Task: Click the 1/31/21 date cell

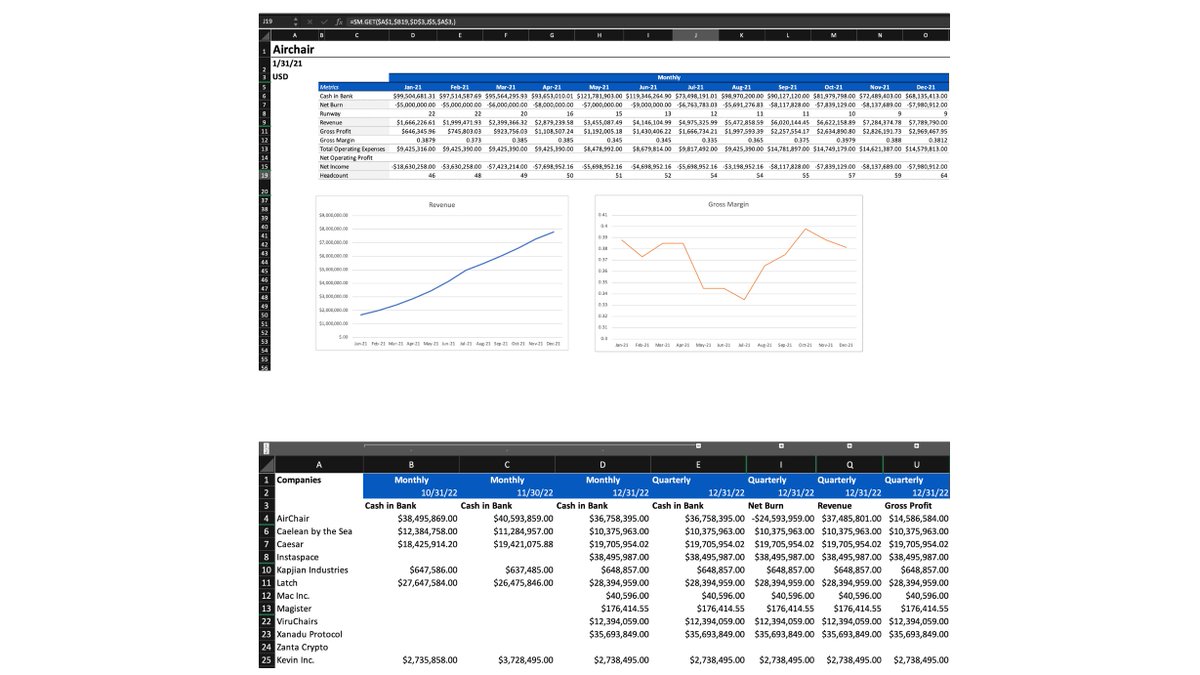Action: tap(288, 63)
